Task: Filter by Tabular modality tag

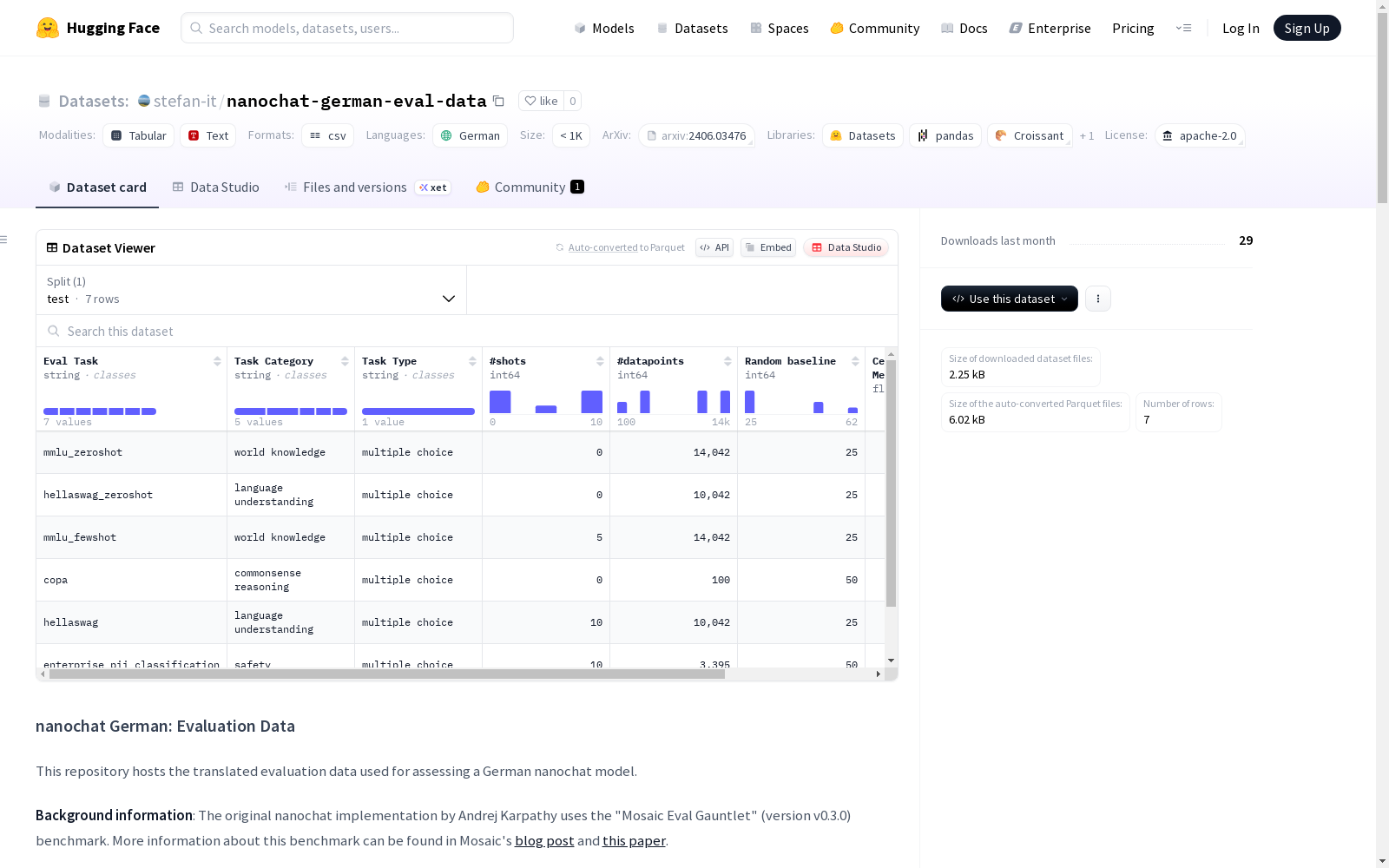Action: click(x=138, y=135)
